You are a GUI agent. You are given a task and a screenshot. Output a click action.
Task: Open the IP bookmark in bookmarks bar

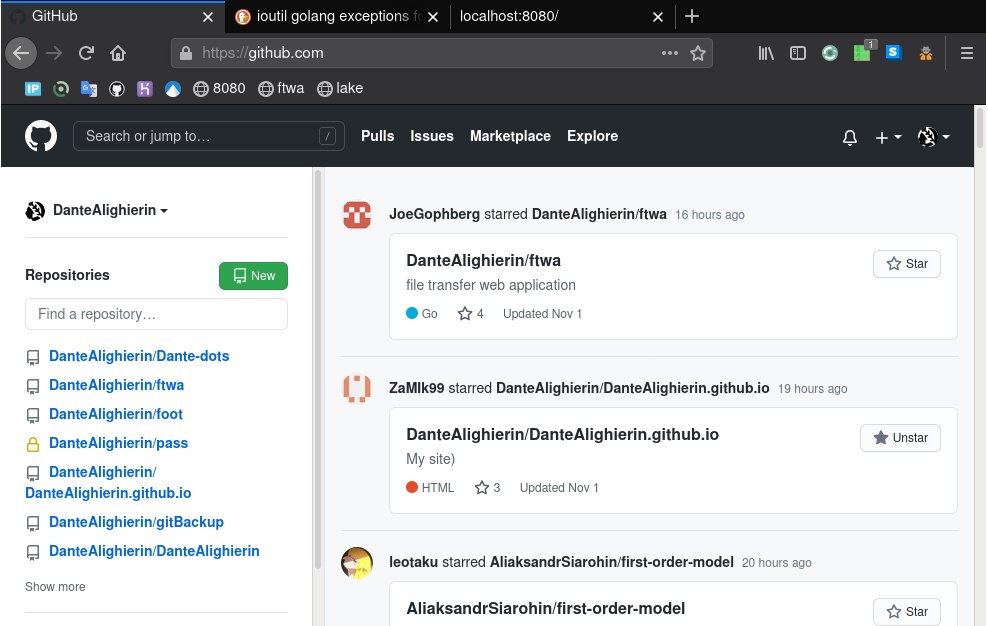coord(32,89)
